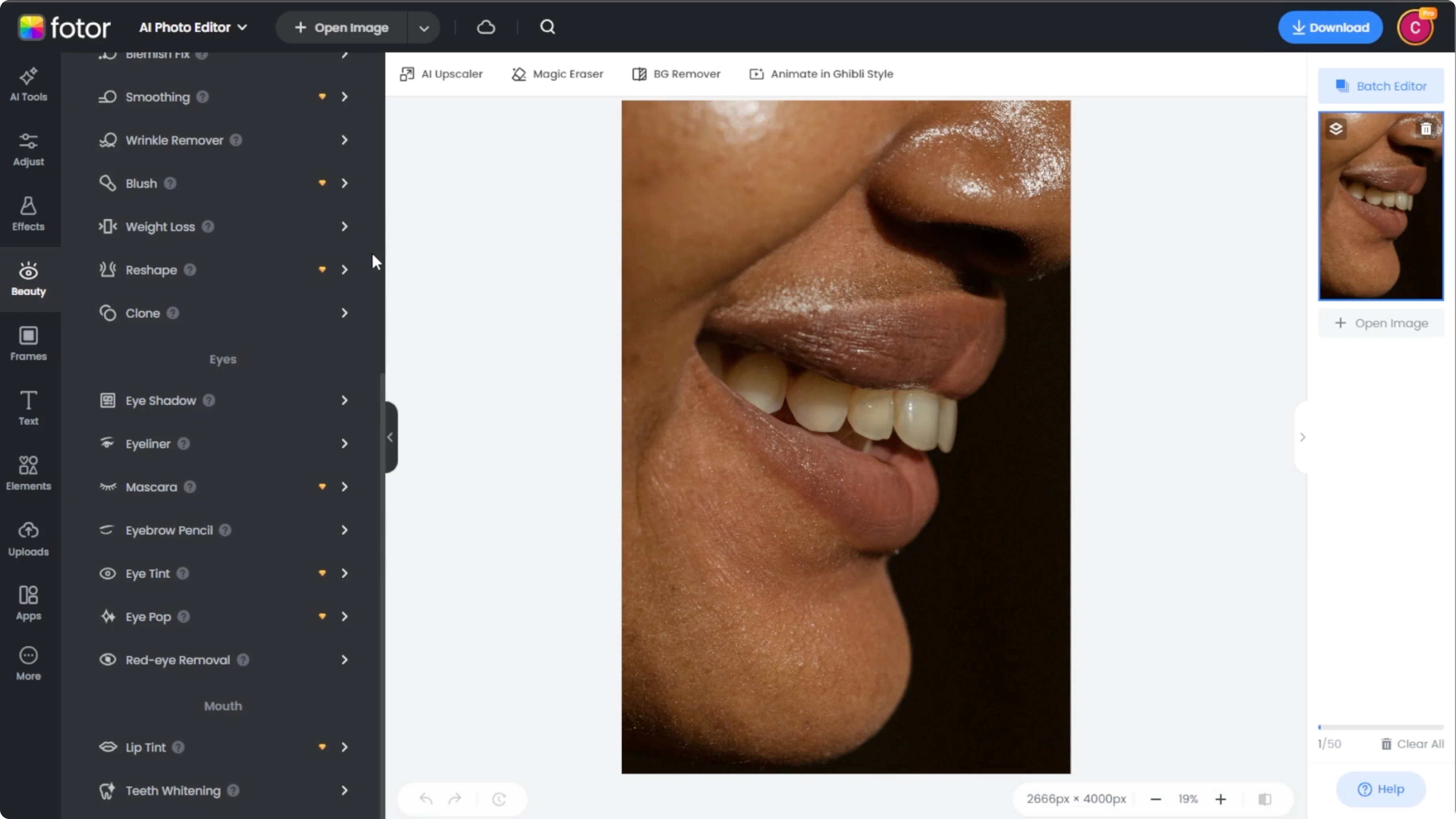Open the Teeth Whitening item
This screenshot has height=819, width=1456.
223,791
